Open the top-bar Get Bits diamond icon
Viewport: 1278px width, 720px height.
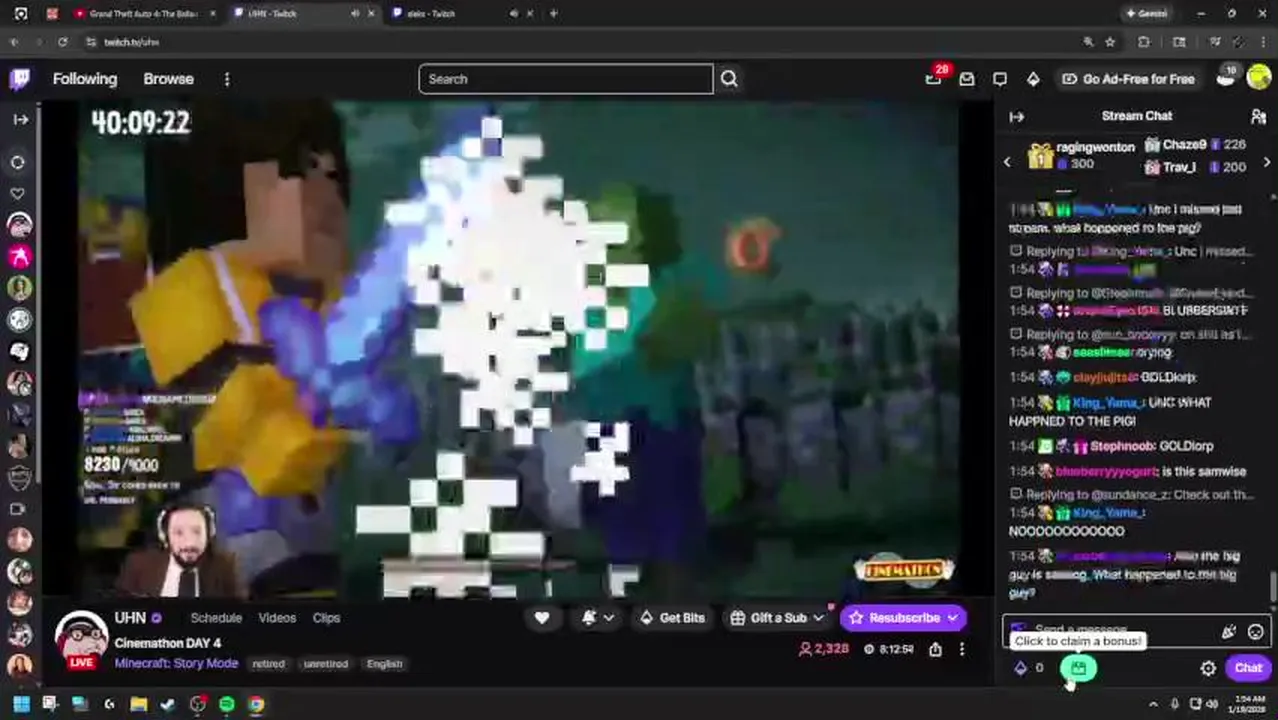[1033, 79]
